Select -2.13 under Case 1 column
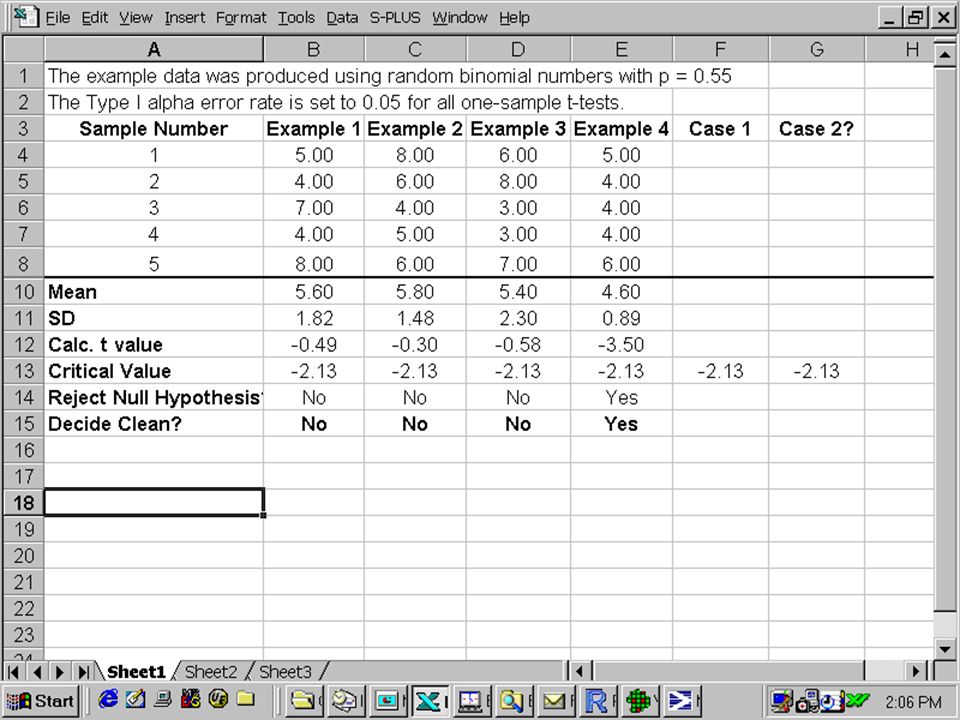Screen dimensions: 960x720 click(x=720, y=371)
